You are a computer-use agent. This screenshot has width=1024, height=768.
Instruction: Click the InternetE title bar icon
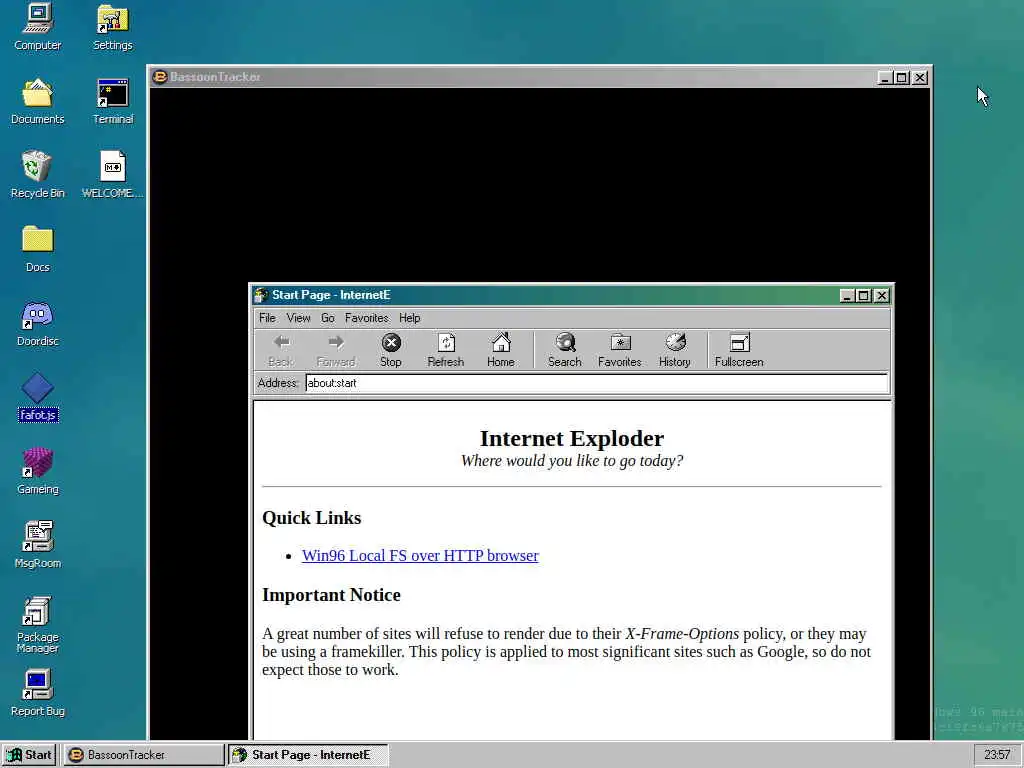click(261, 295)
